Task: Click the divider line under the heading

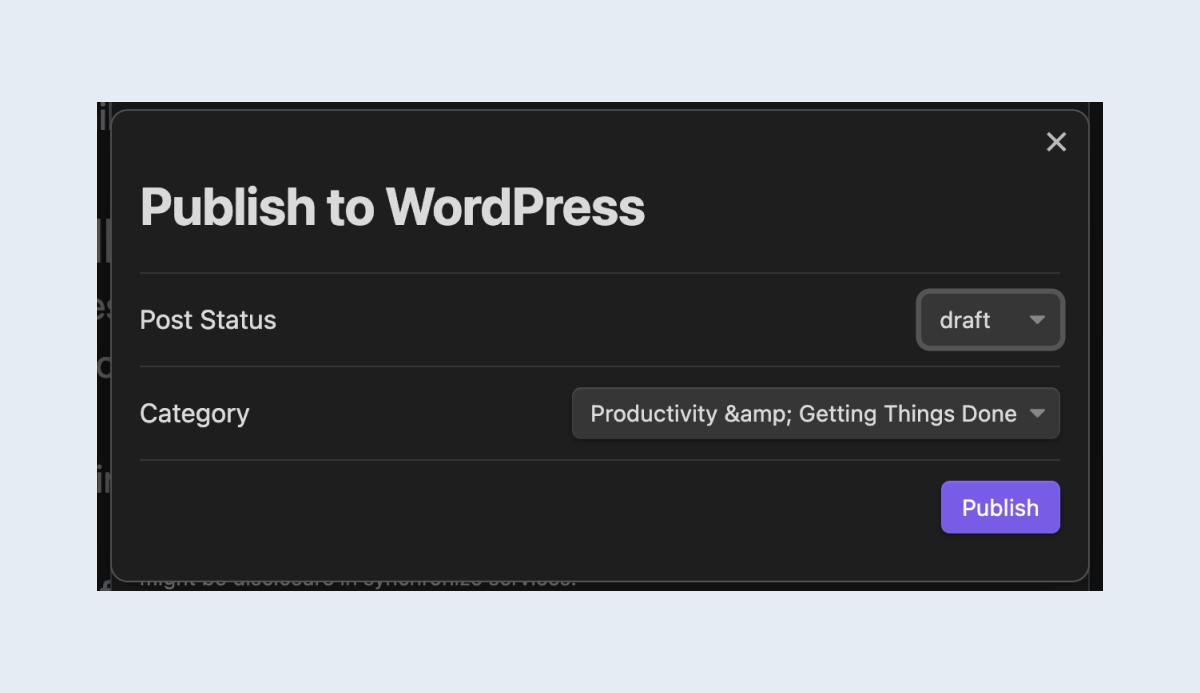Action: [x=600, y=273]
